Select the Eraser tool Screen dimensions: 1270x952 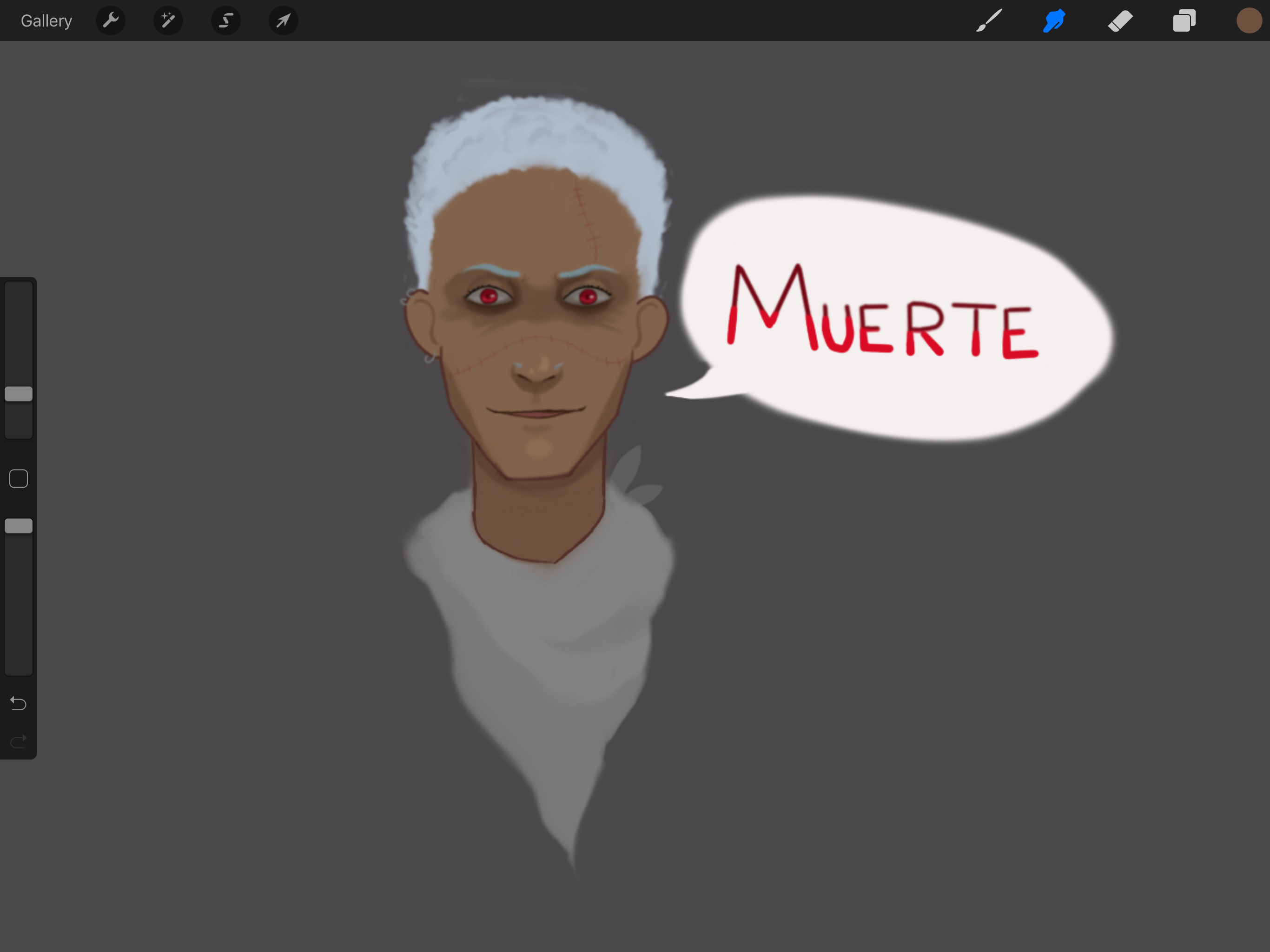click(x=1119, y=20)
